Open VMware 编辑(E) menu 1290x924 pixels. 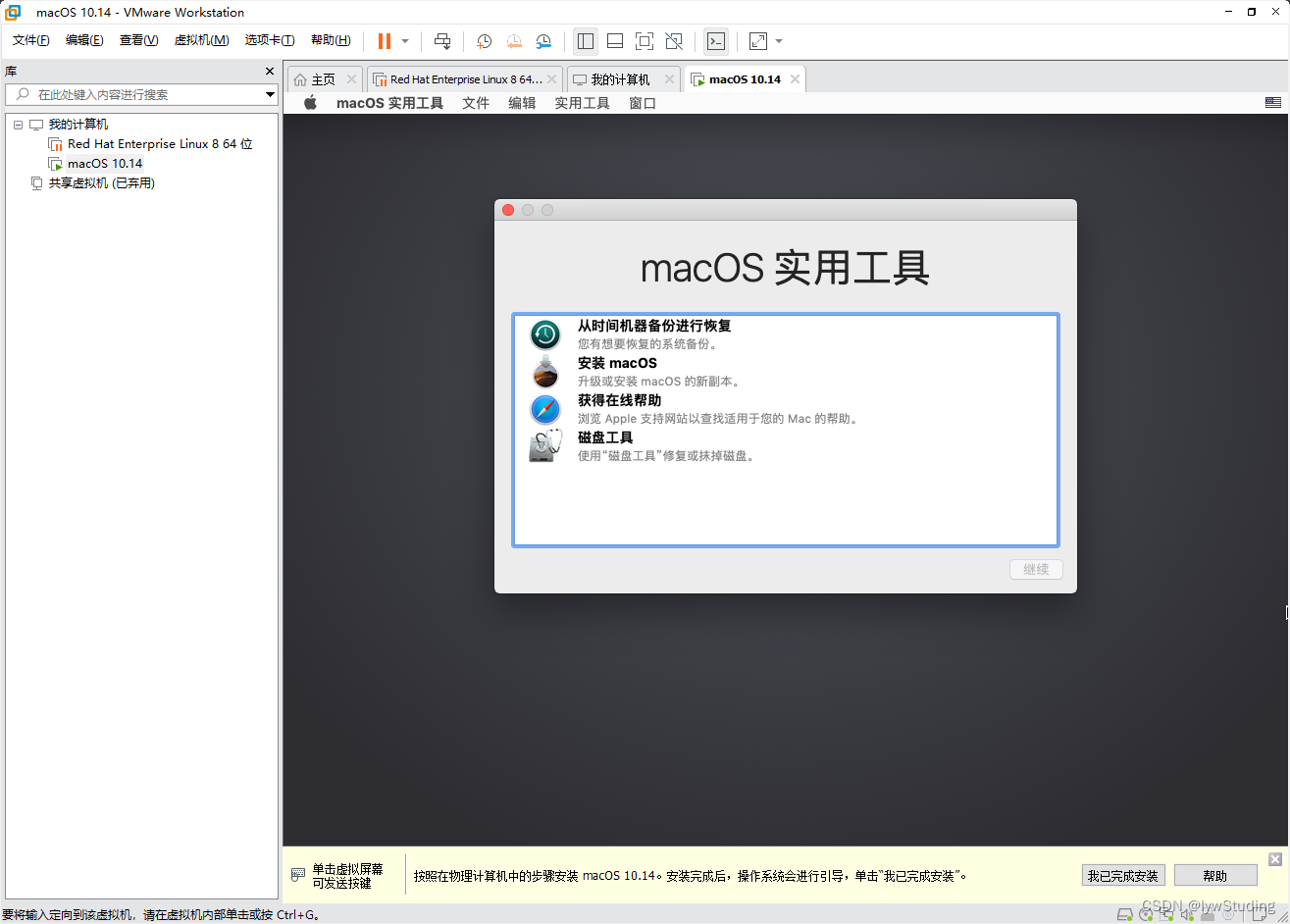(84, 40)
